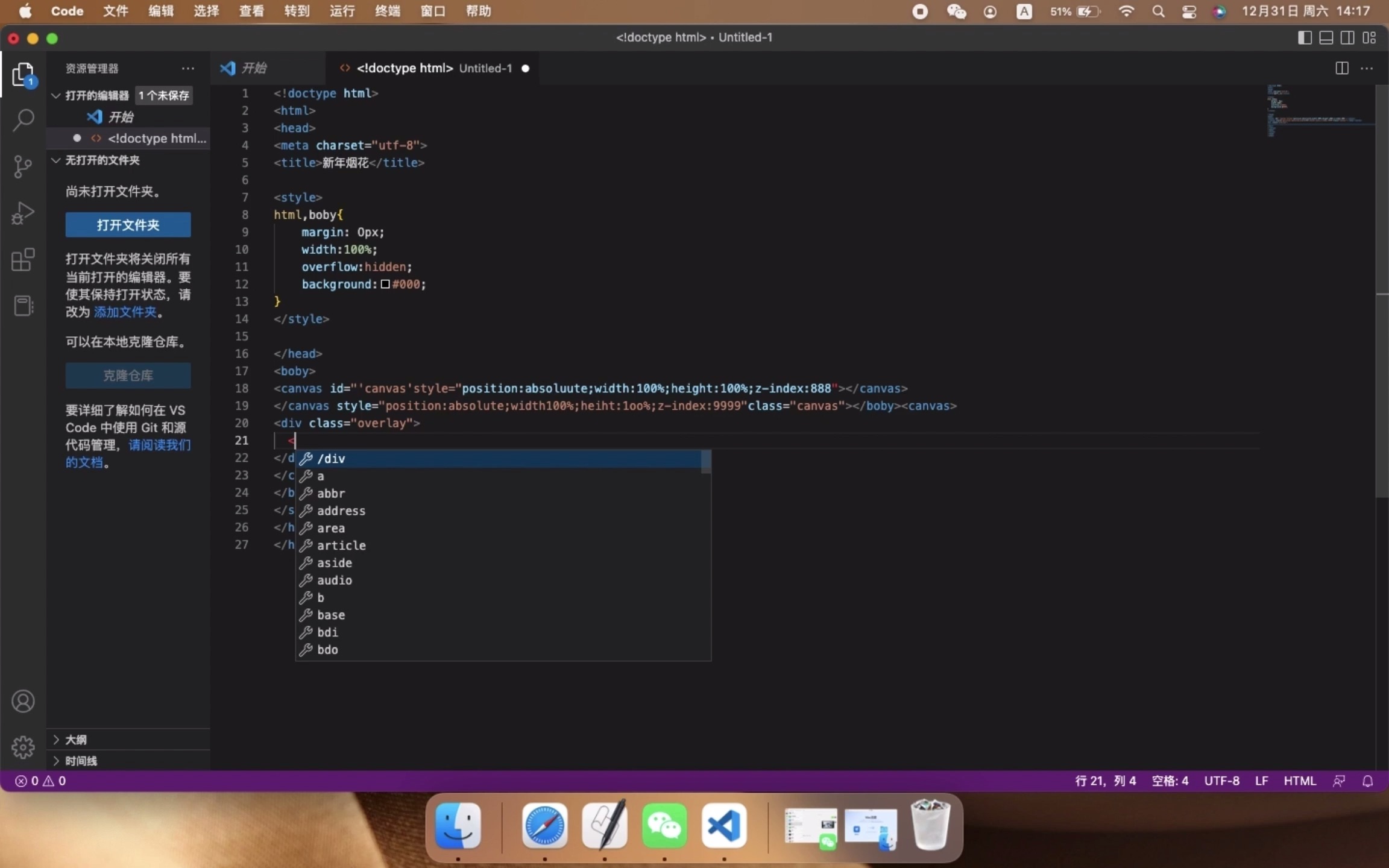Viewport: 1389px width, 868px height.
Task: Click the 开始 tab in editor
Action: [x=254, y=68]
